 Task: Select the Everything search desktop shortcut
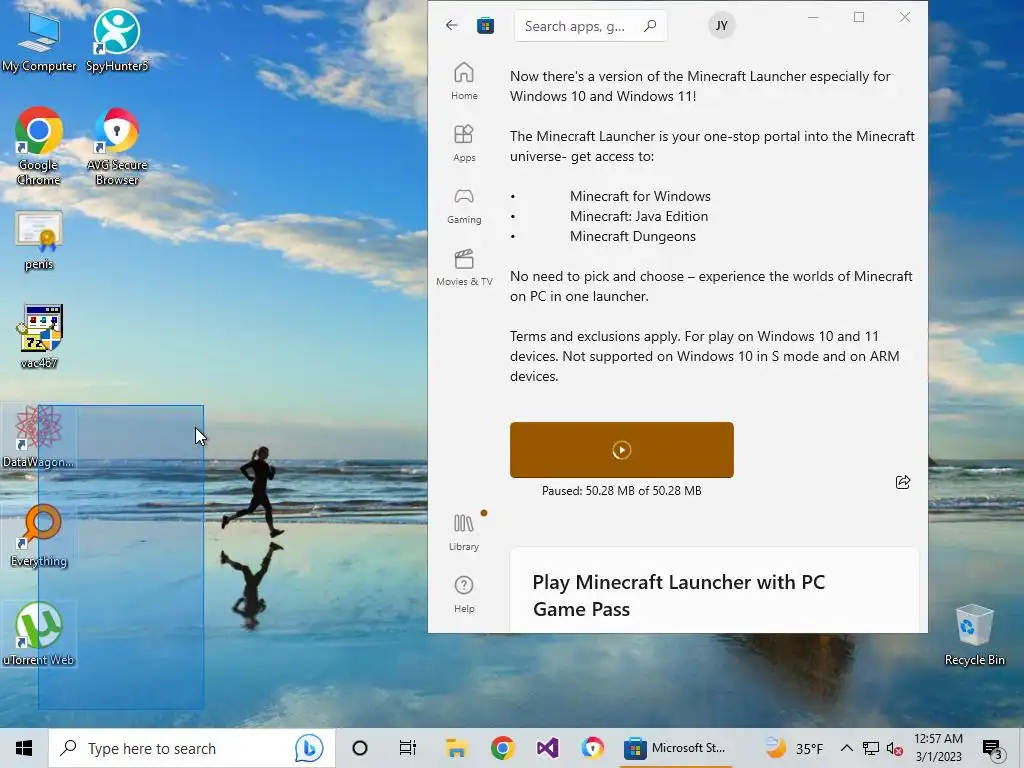(x=39, y=536)
